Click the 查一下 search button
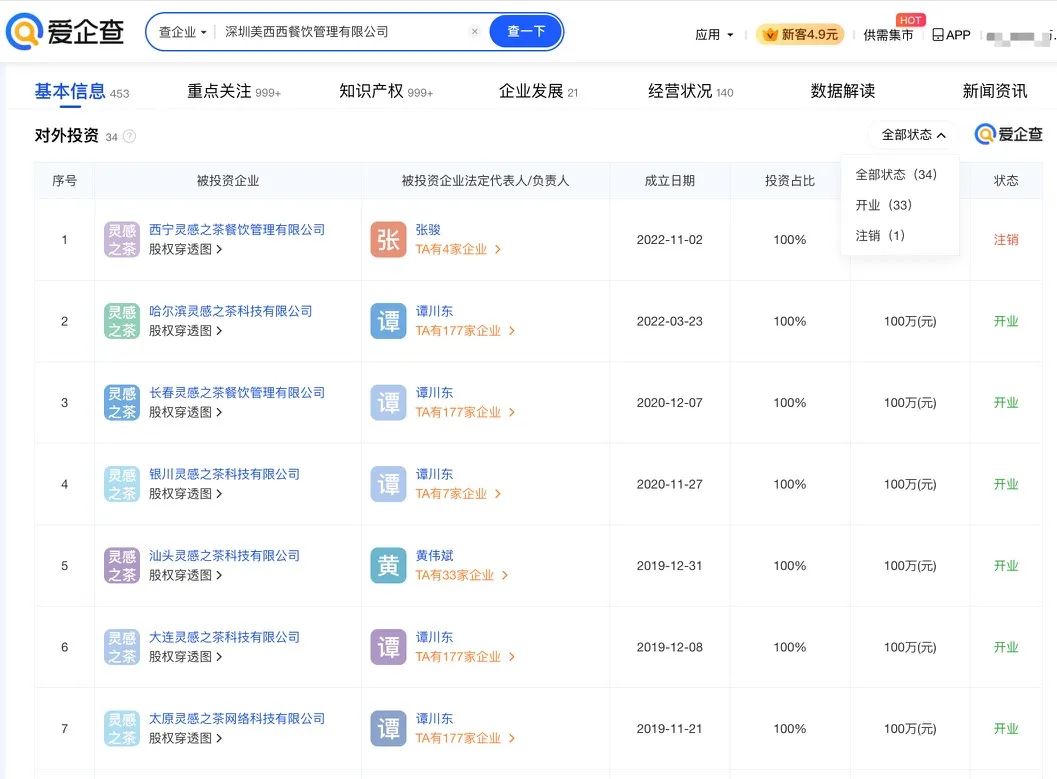Image resolution: width=1057 pixels, height=779 pixels. [x=525, y=31]
